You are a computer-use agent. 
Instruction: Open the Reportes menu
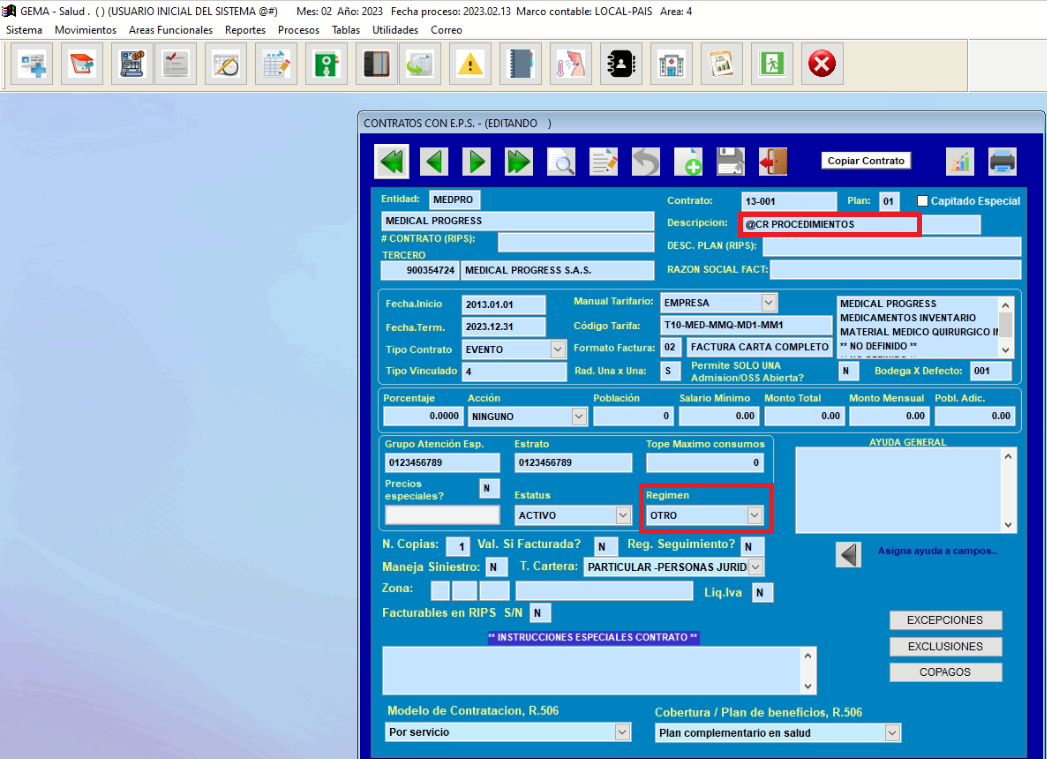245,30
